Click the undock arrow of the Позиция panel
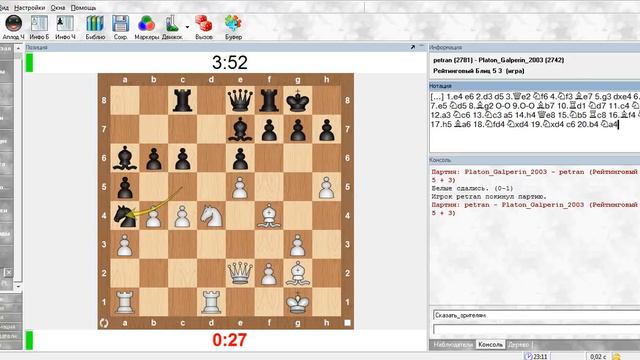The image size is (640, 360). pos(413,47)
